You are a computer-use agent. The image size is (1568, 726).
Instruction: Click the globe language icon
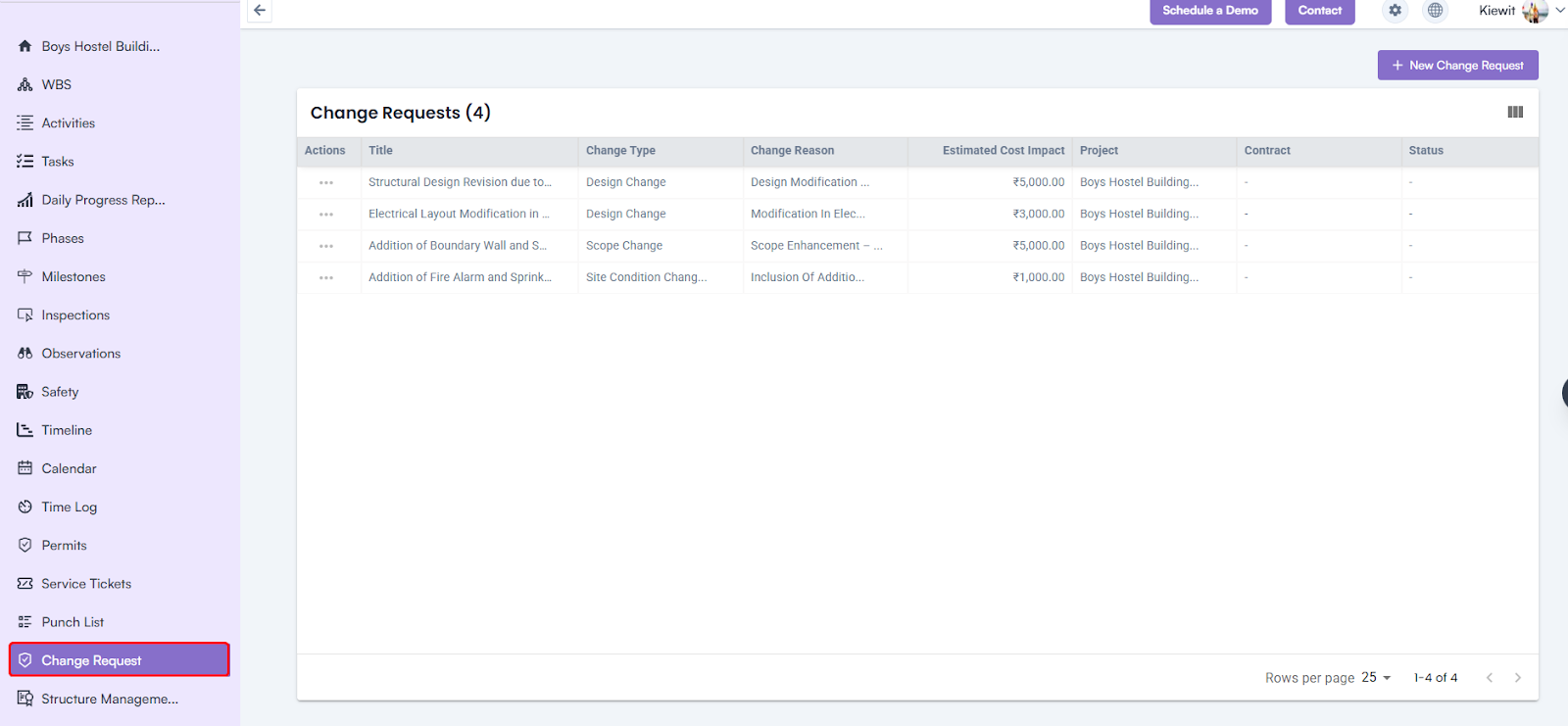tap(1435, 11)
